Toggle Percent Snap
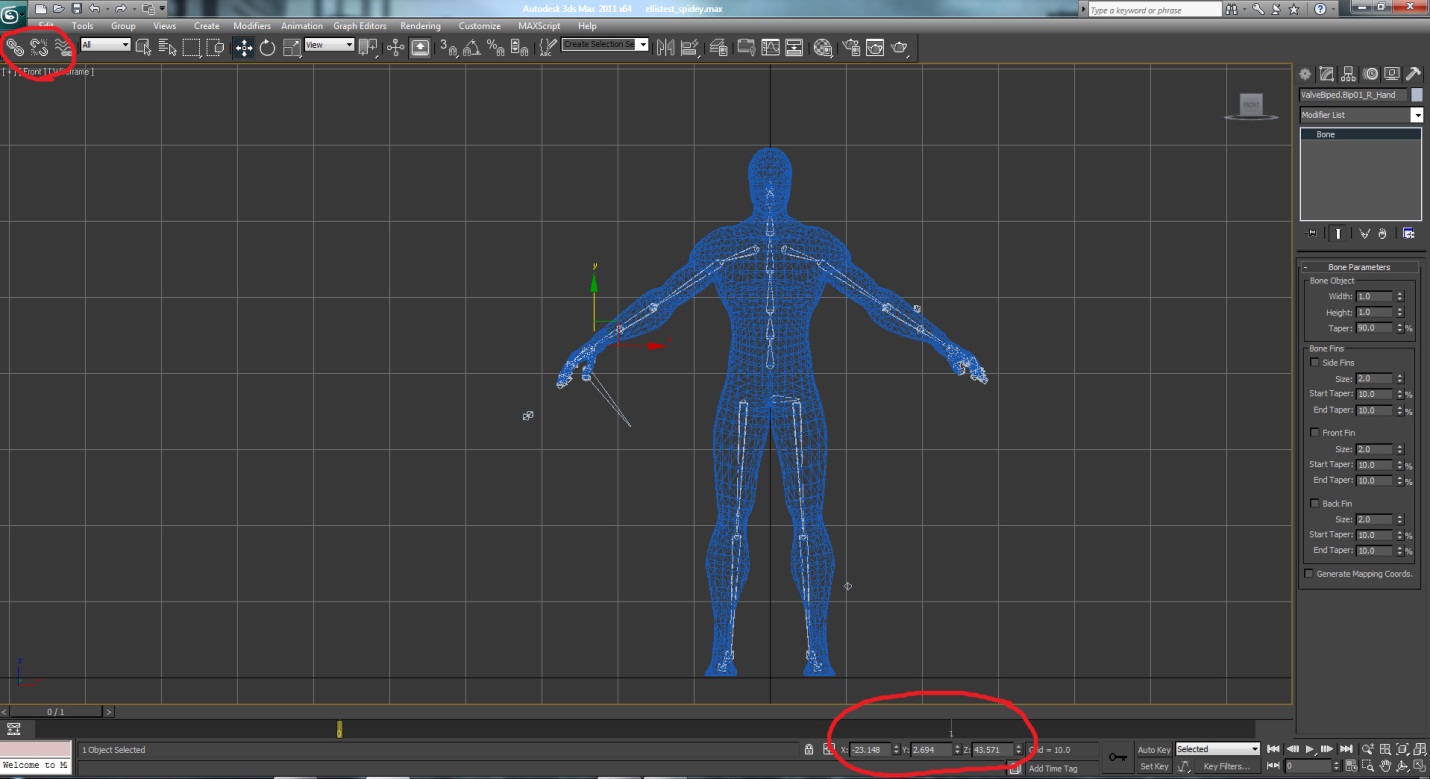This screenshot has height=779, width=1430. point(496,47)
